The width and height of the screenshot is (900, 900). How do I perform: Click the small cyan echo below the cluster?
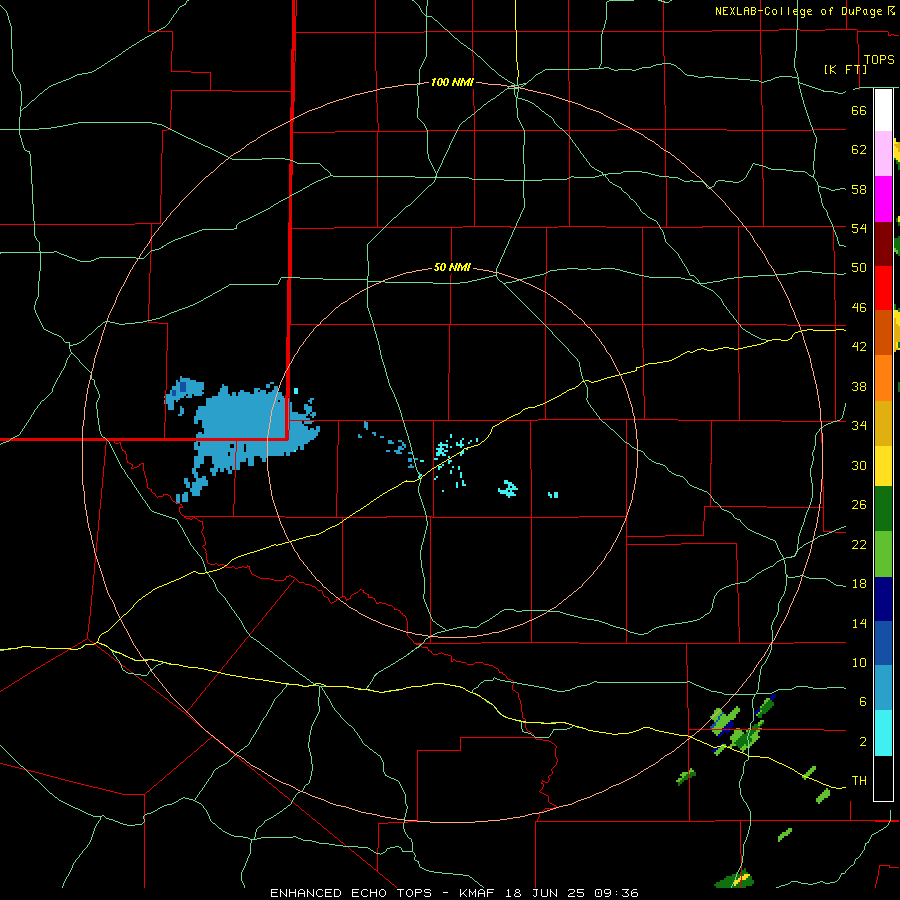point(507,488)
